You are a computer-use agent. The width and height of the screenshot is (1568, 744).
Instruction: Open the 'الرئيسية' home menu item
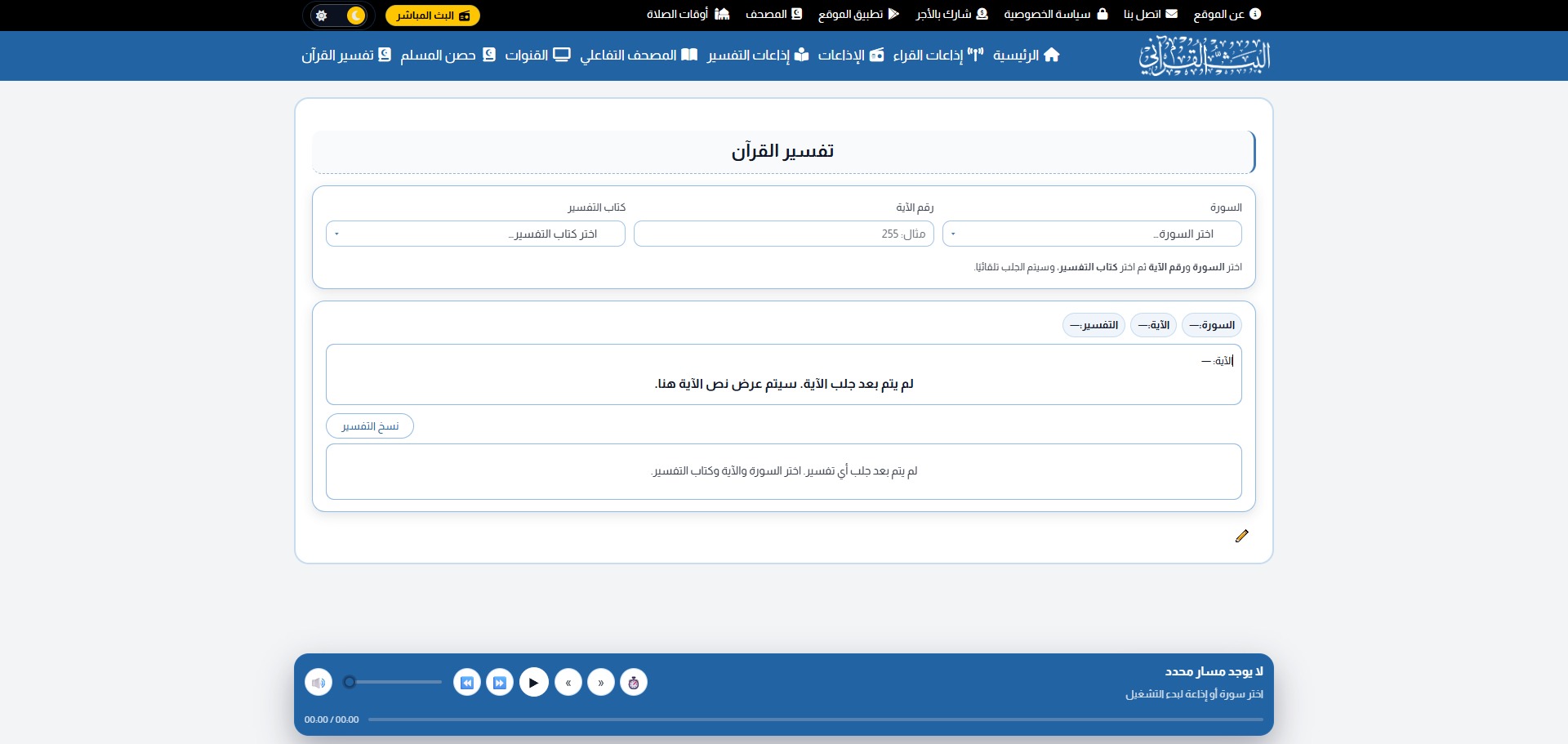coord(1026,56)
